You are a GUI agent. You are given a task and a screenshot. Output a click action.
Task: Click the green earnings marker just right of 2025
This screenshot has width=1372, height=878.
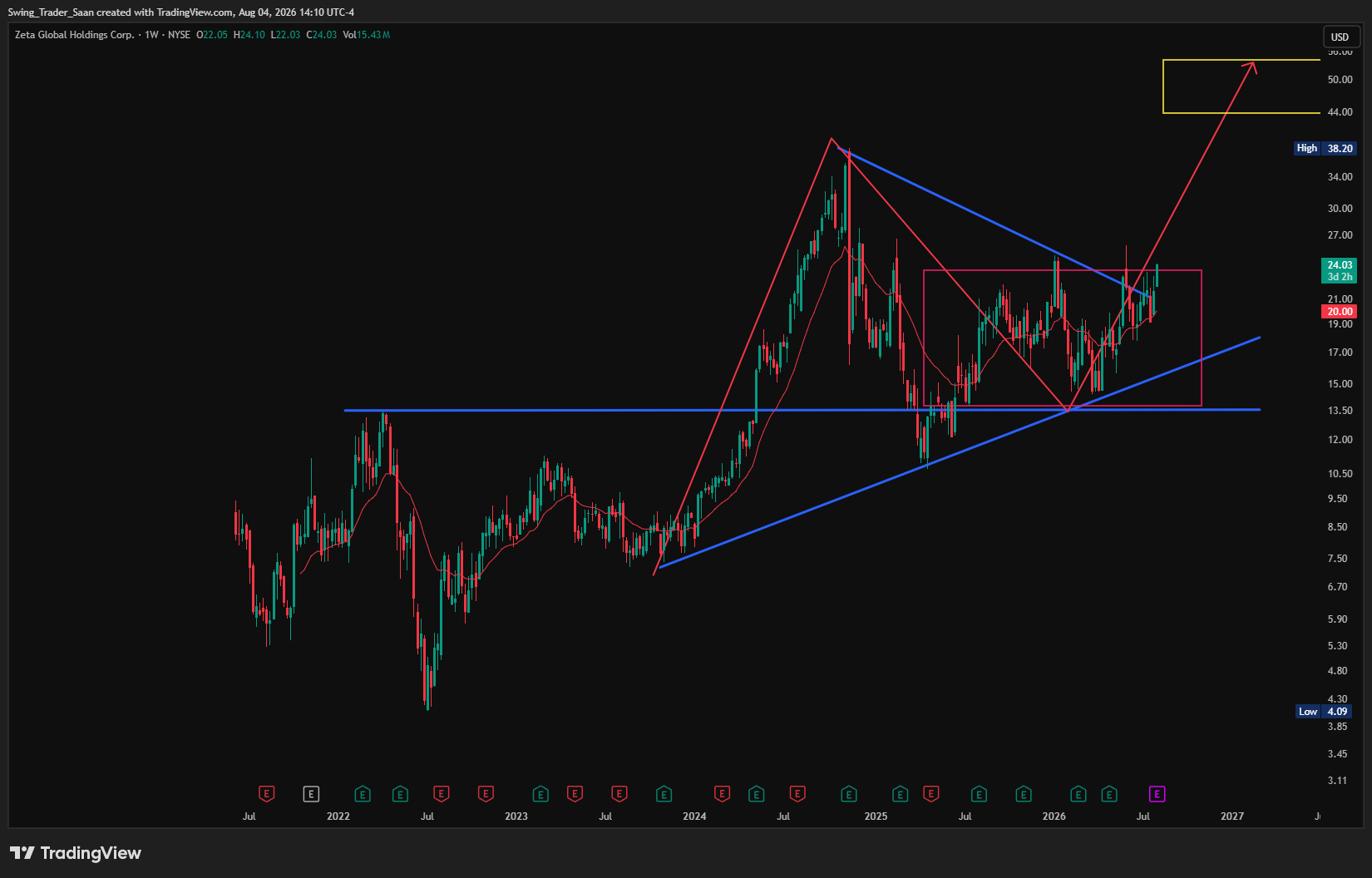(x=900, y=794)
